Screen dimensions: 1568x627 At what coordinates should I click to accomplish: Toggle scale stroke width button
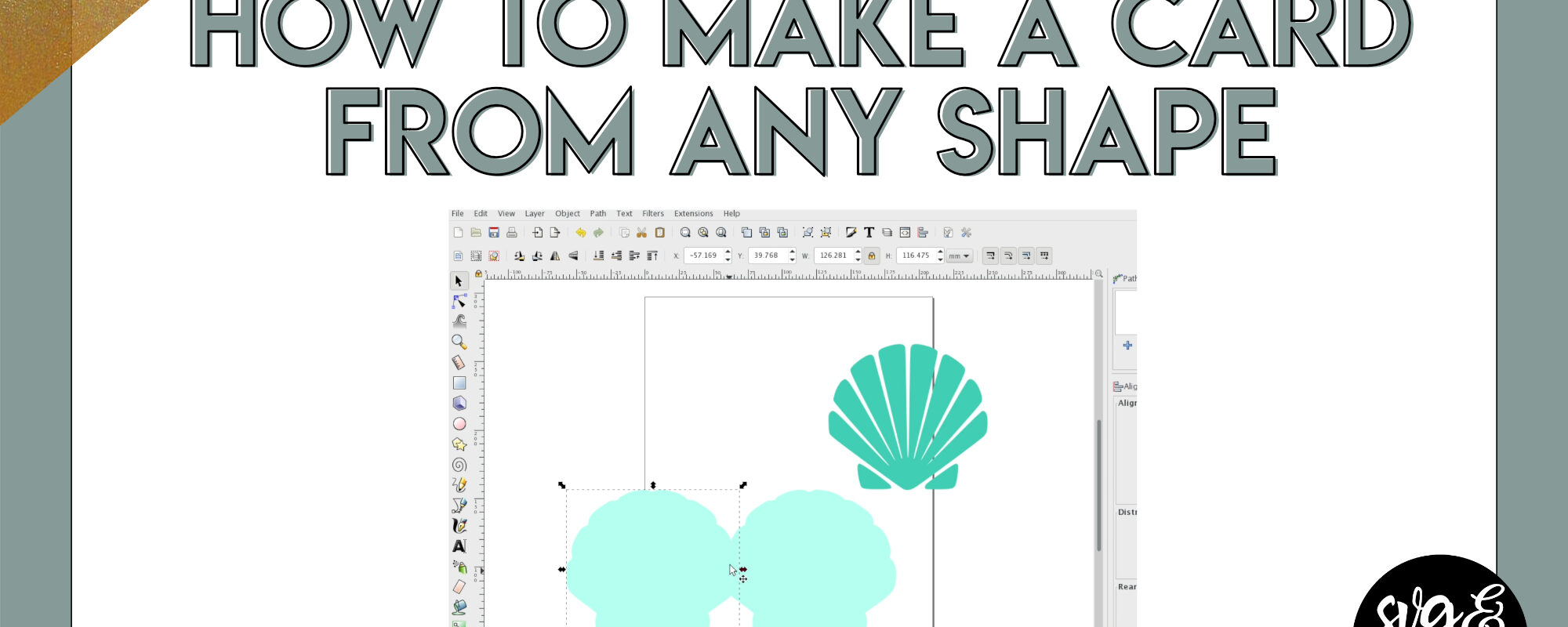tap(990, 256)
